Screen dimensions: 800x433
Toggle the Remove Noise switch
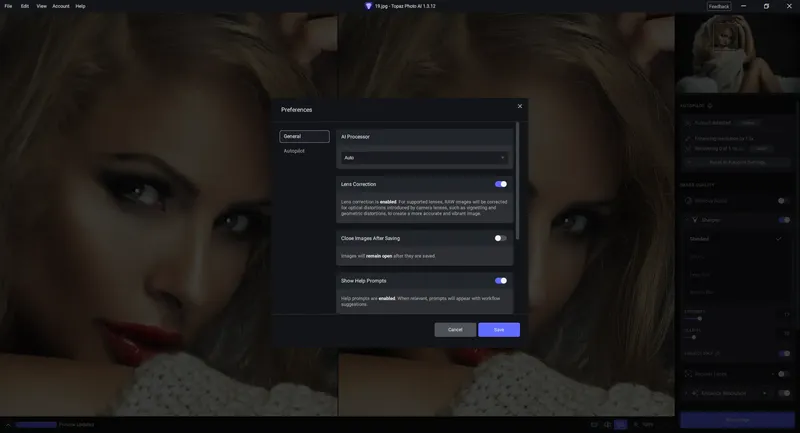coord(783,201)
